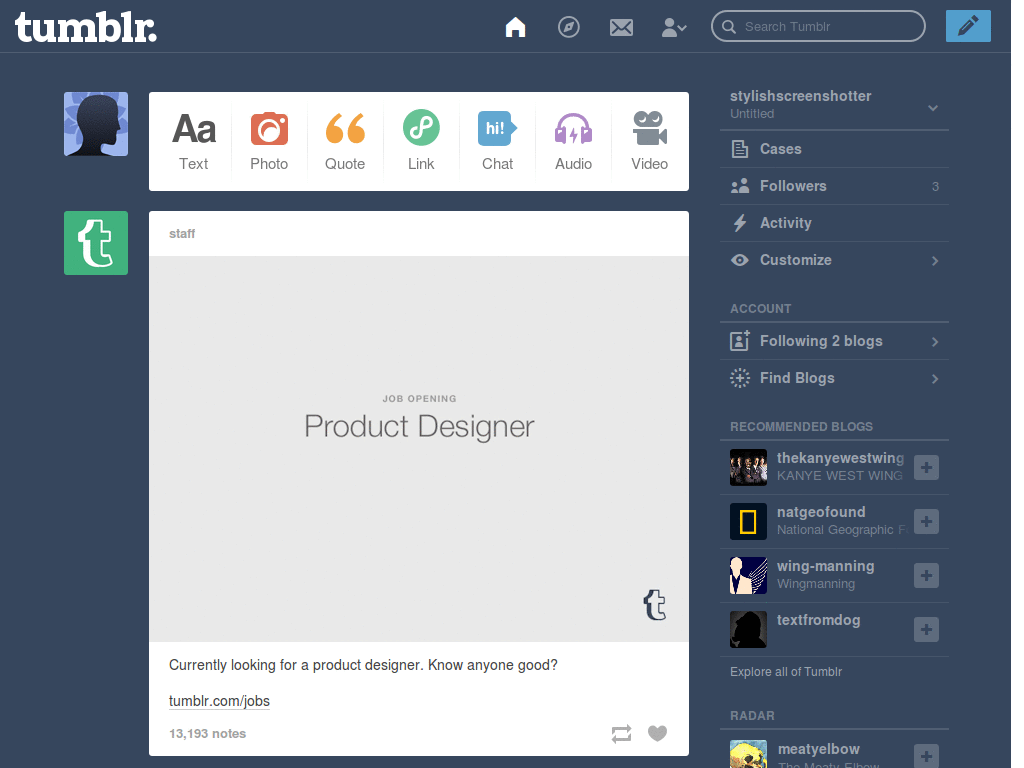Create a new Video post

pyautogui.click(x=649, y=141)
